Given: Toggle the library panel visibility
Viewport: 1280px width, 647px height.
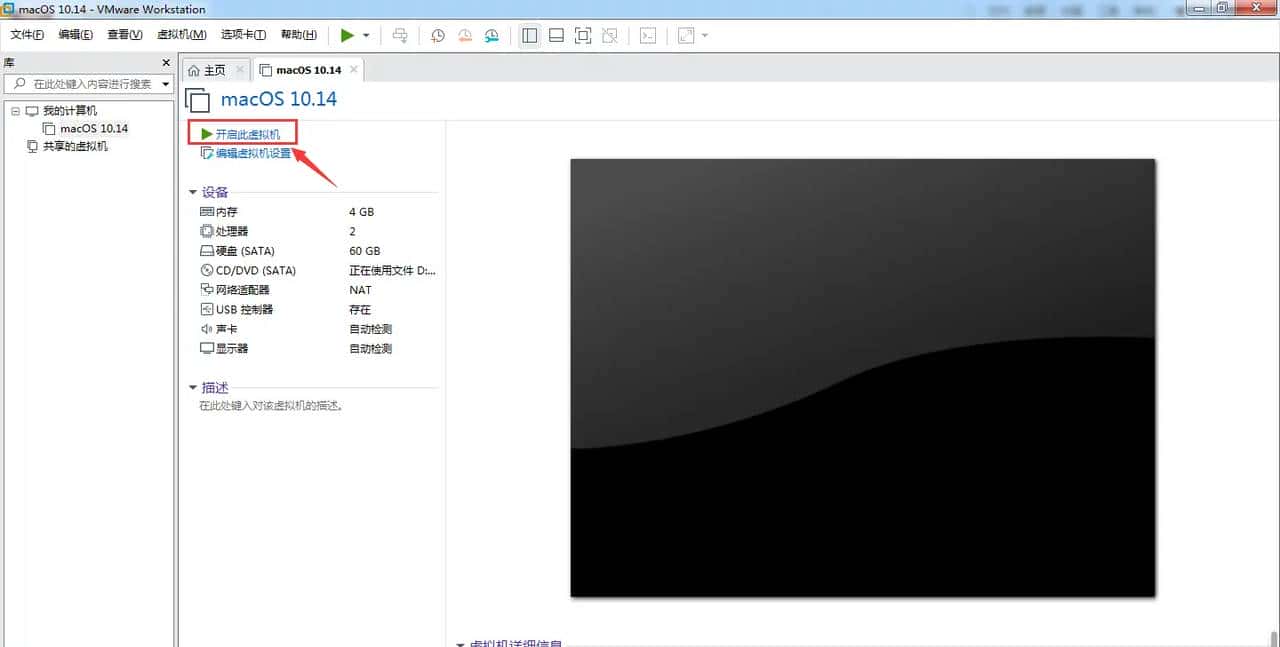Looking at the screenshot, I should tap(529, 35).
